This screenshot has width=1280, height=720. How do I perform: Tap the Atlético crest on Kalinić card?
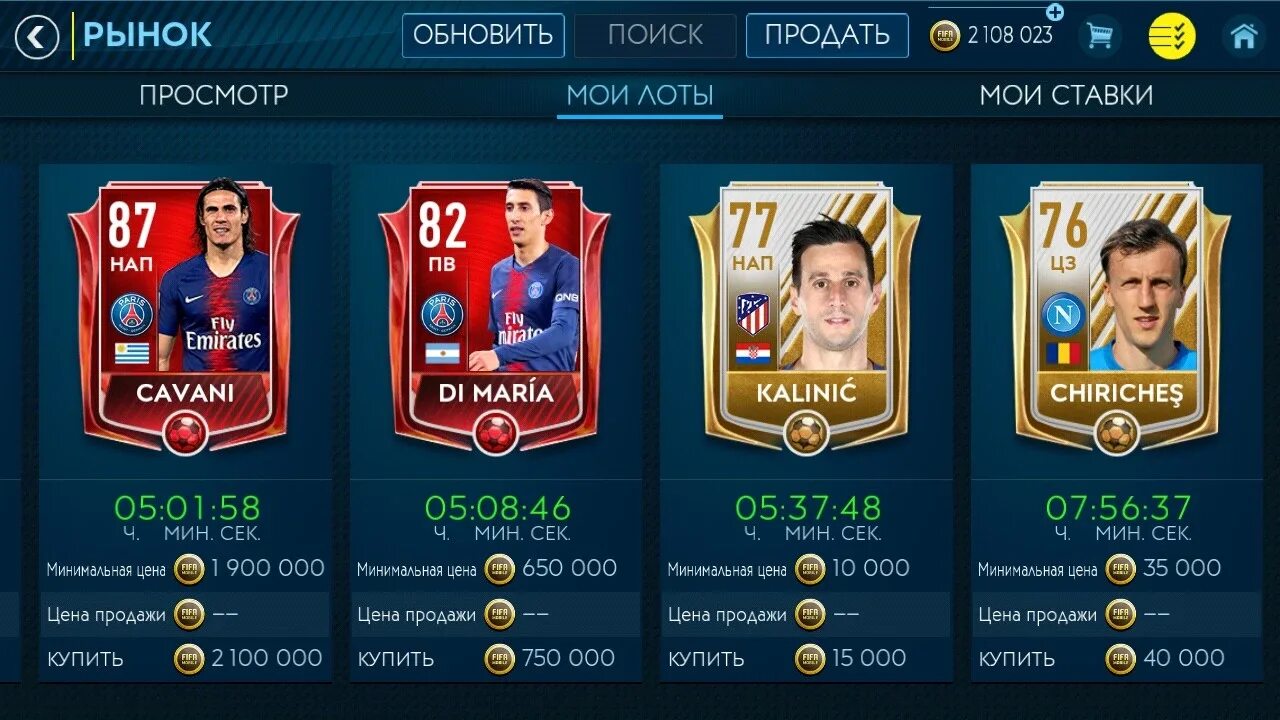click(752, 314)
